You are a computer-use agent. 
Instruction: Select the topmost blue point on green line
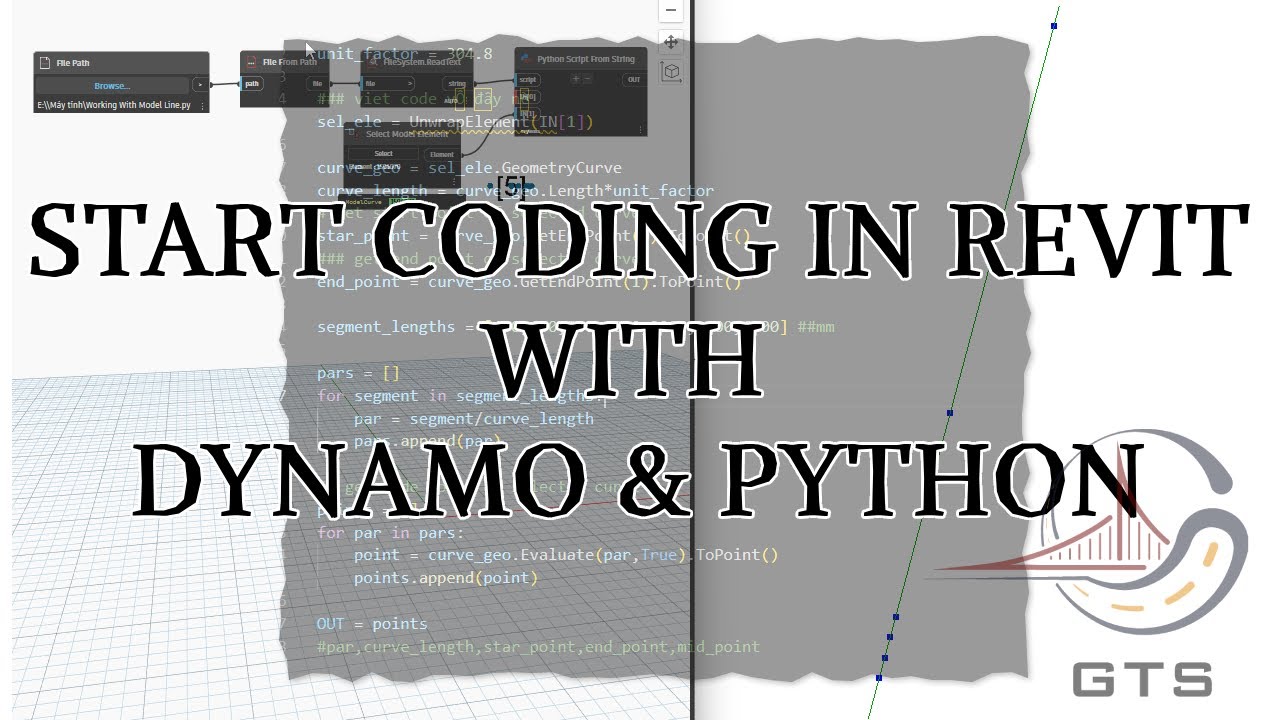(x=1054, y=26)
